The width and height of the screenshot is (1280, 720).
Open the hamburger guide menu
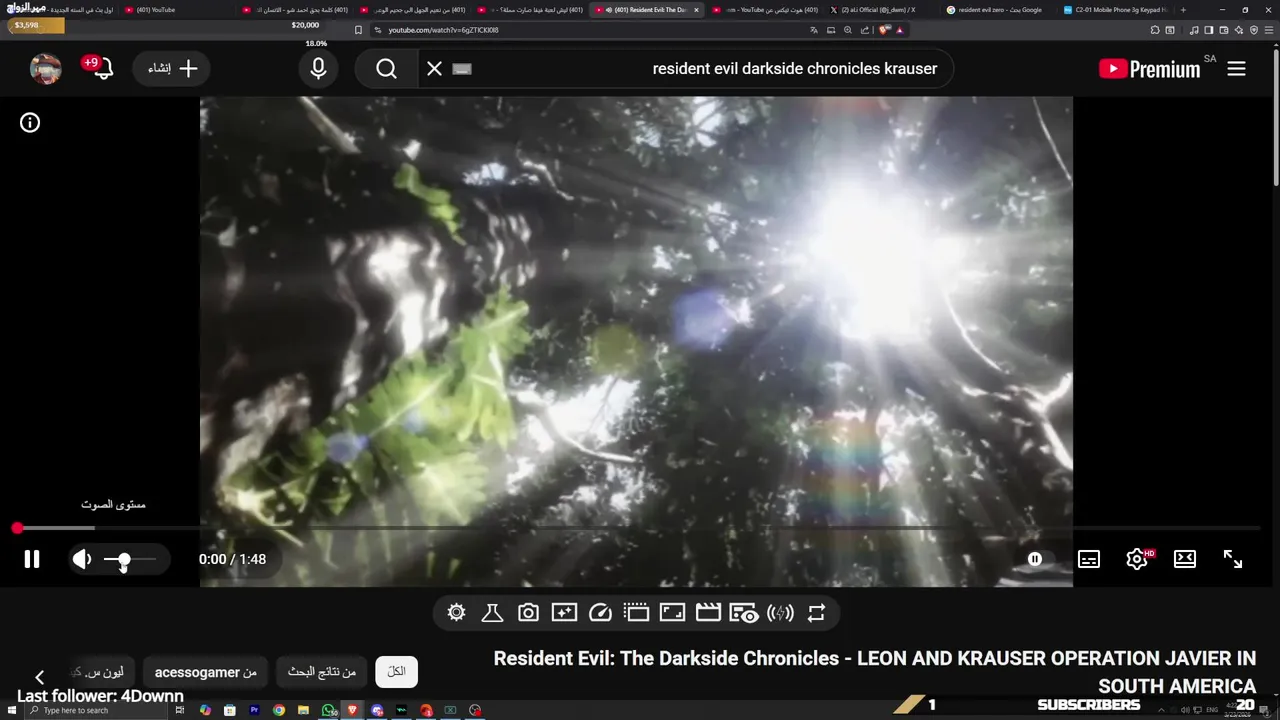[1237, 69]
